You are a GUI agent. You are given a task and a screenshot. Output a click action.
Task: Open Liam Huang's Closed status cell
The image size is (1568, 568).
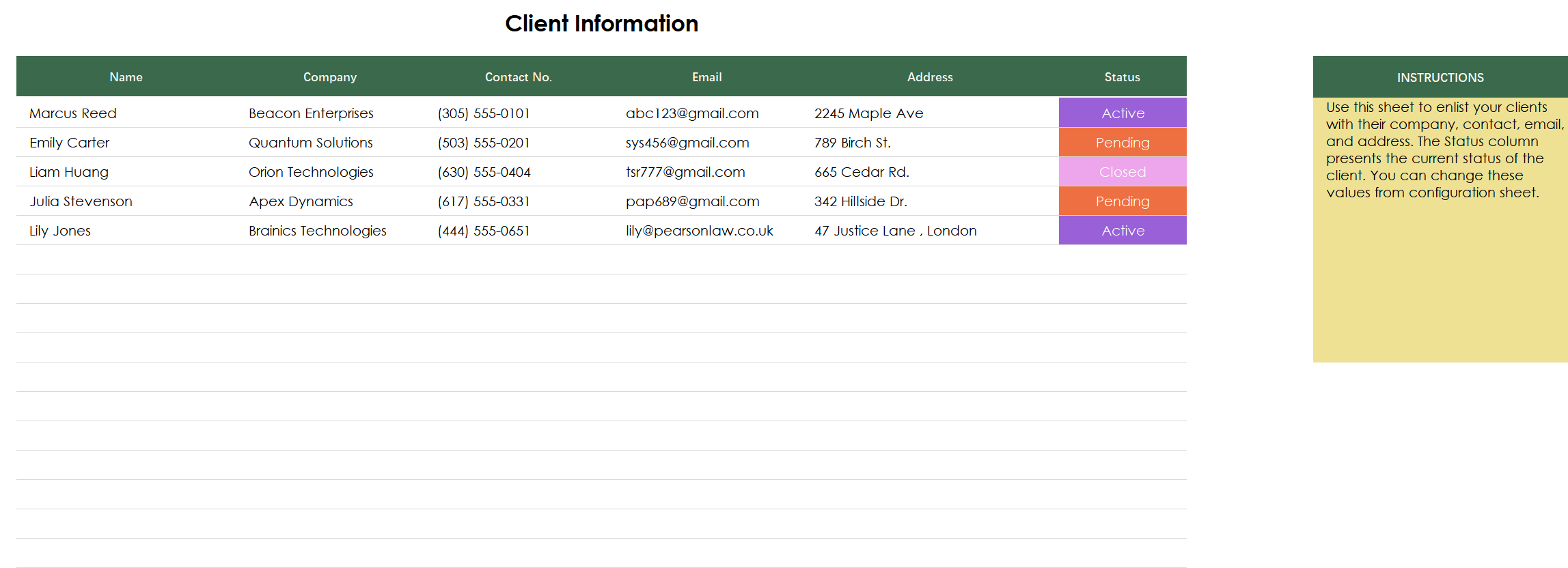(x=1123, y=171)
